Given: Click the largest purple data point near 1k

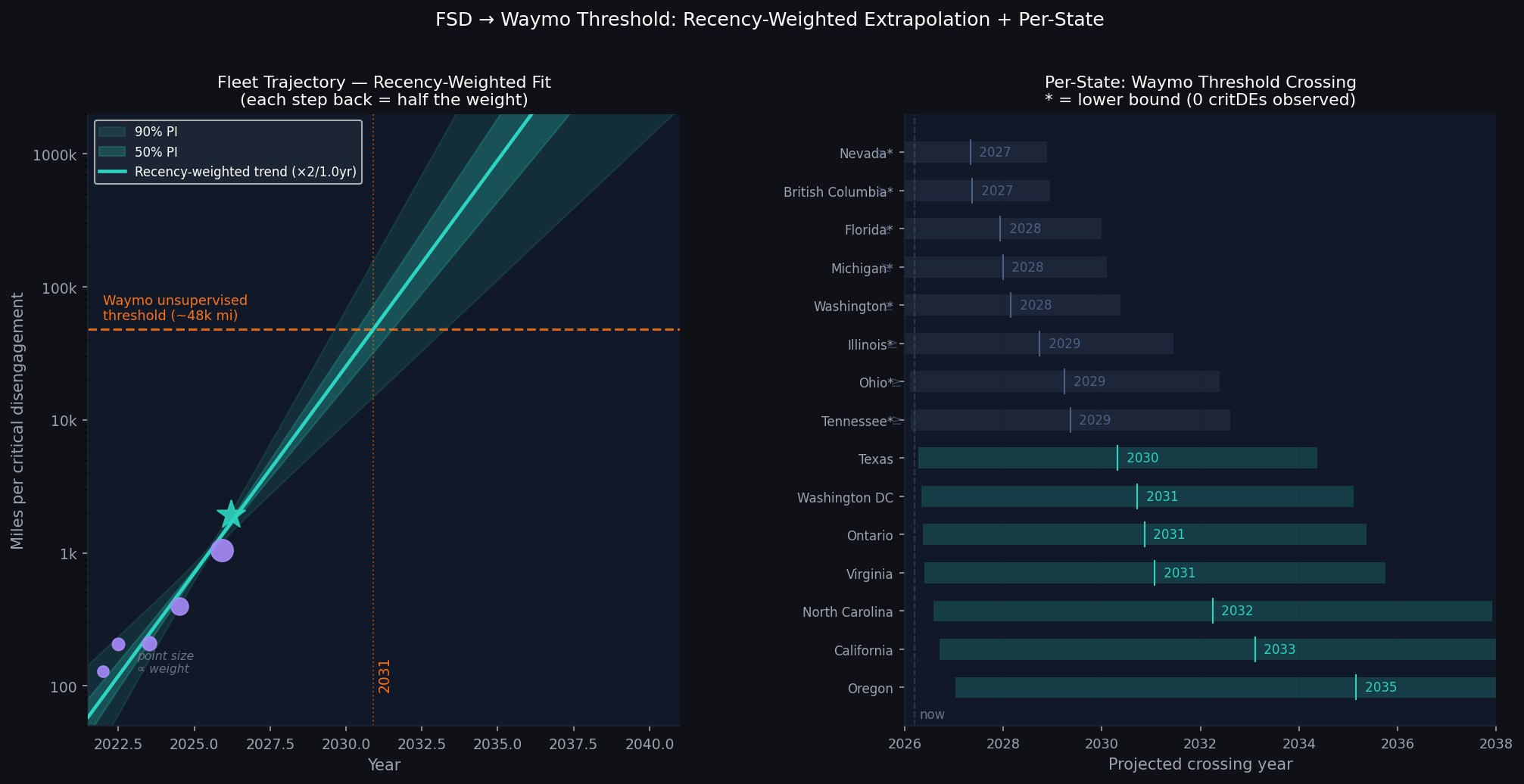Looking at the screenshot, I should (x=222, y=550).
